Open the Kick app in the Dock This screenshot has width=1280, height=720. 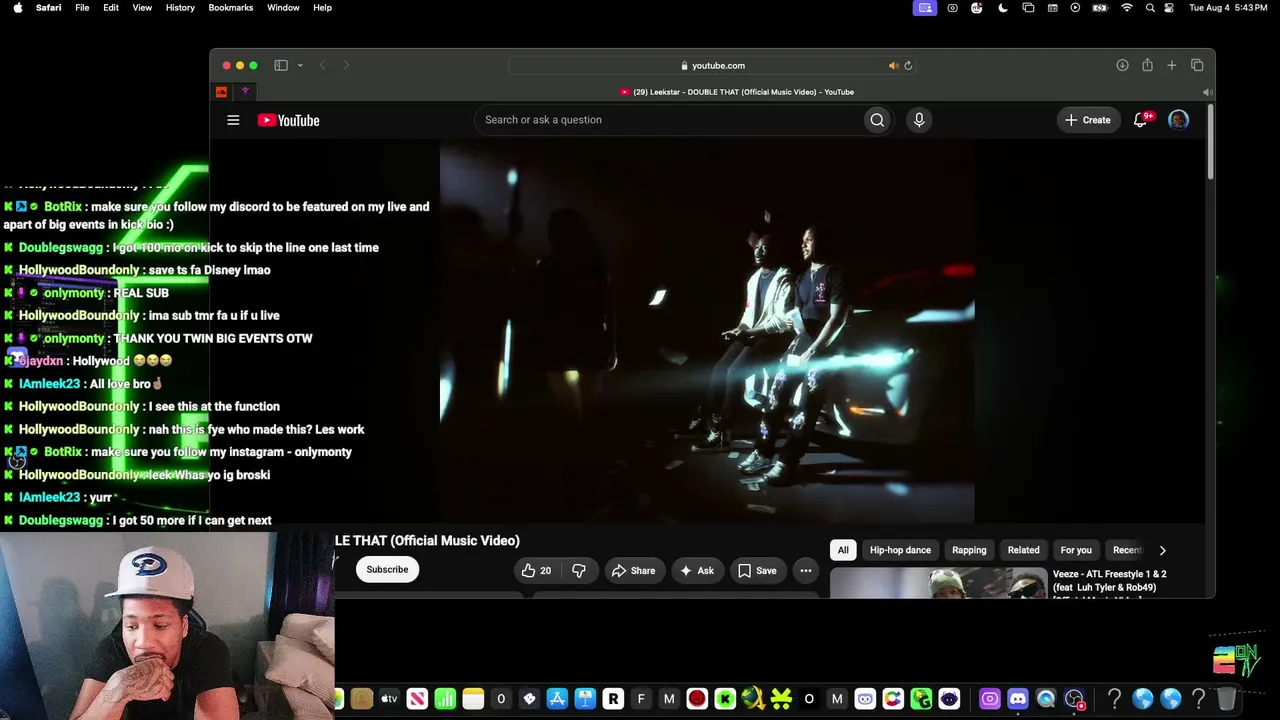pos(725,699)
